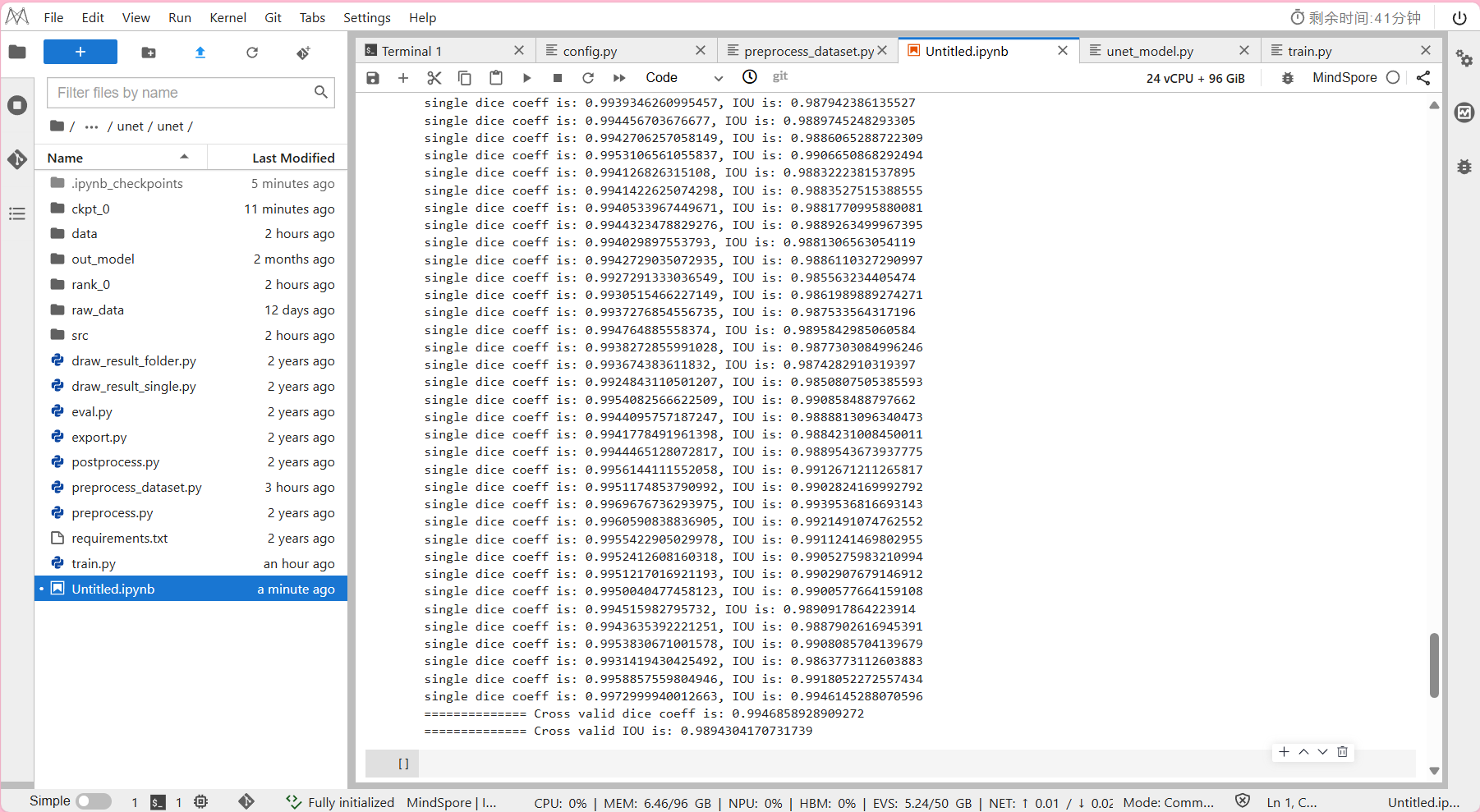Click inside the empty code cell

(917, 764)
